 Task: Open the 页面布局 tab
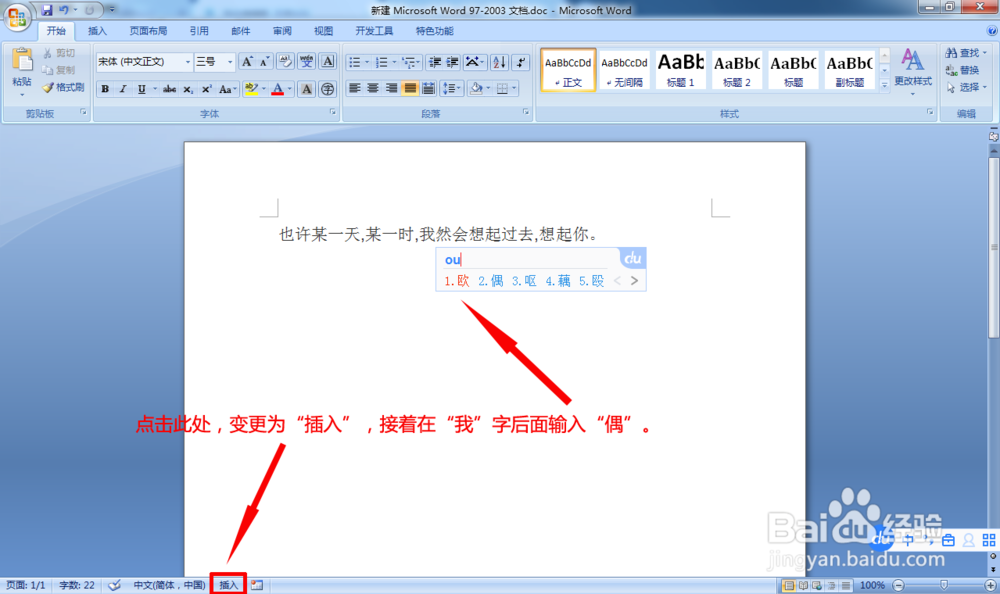click(x=148, y=31)
